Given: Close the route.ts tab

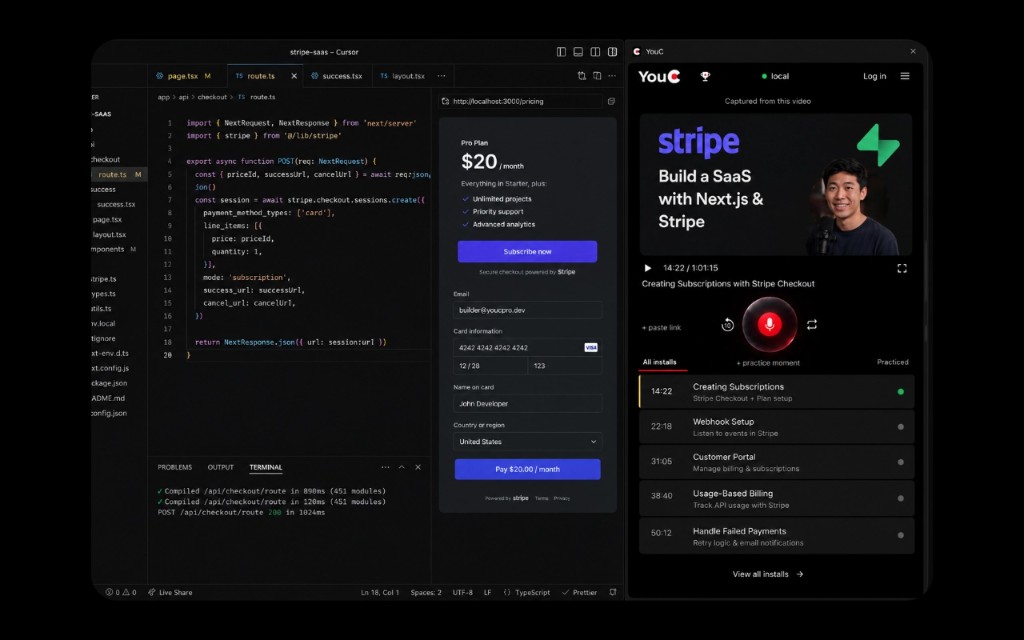Looking at the screenshot, I should 294,76.
